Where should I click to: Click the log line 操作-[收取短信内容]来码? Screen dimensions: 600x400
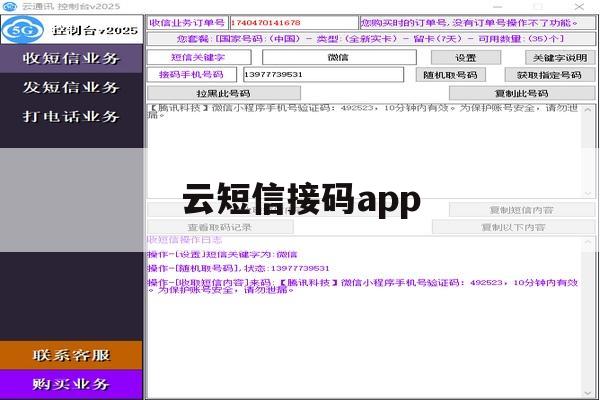(x=363, y=286)
